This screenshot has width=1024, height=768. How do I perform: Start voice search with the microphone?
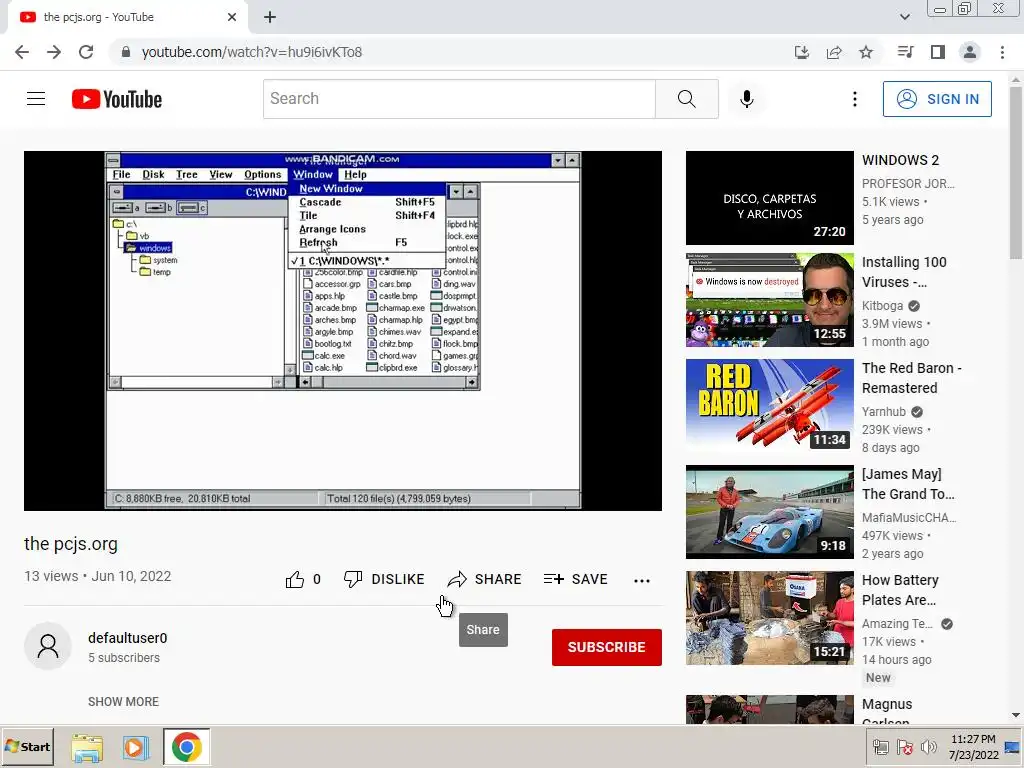(746, 99)
